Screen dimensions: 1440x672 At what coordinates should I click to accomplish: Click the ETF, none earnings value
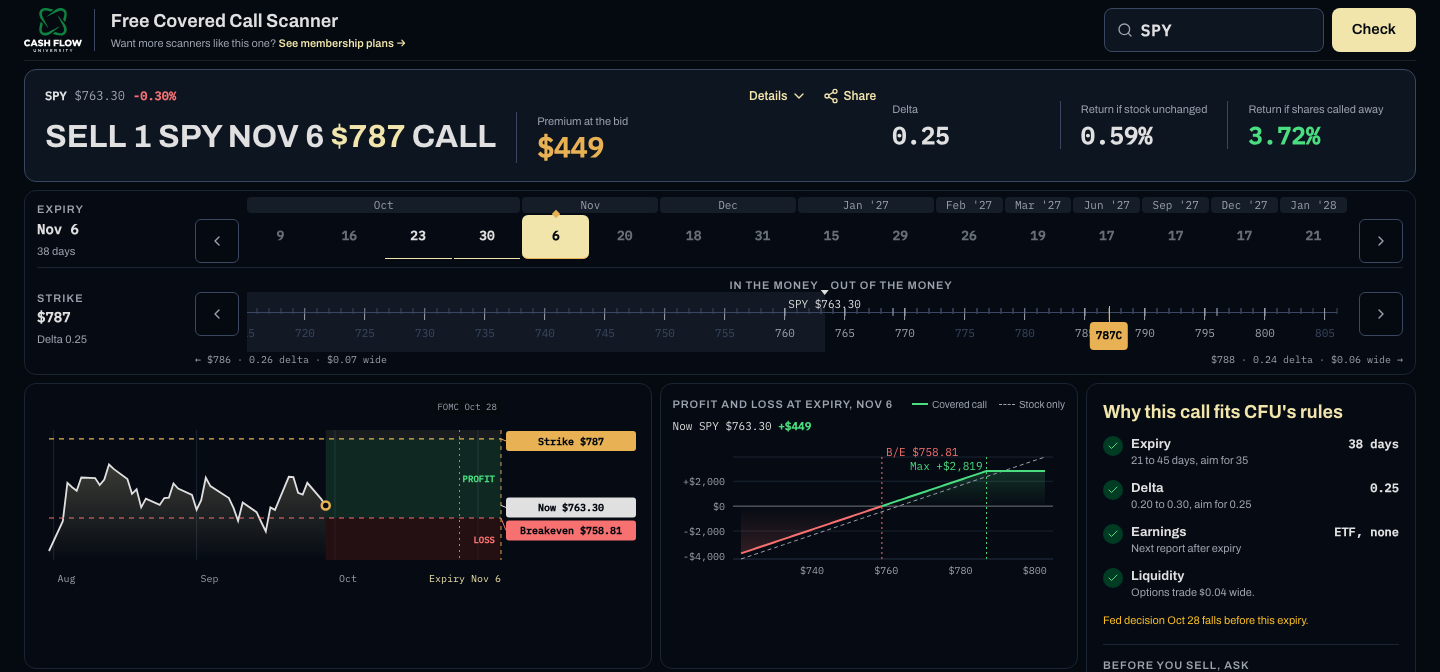click(1366, 532)
